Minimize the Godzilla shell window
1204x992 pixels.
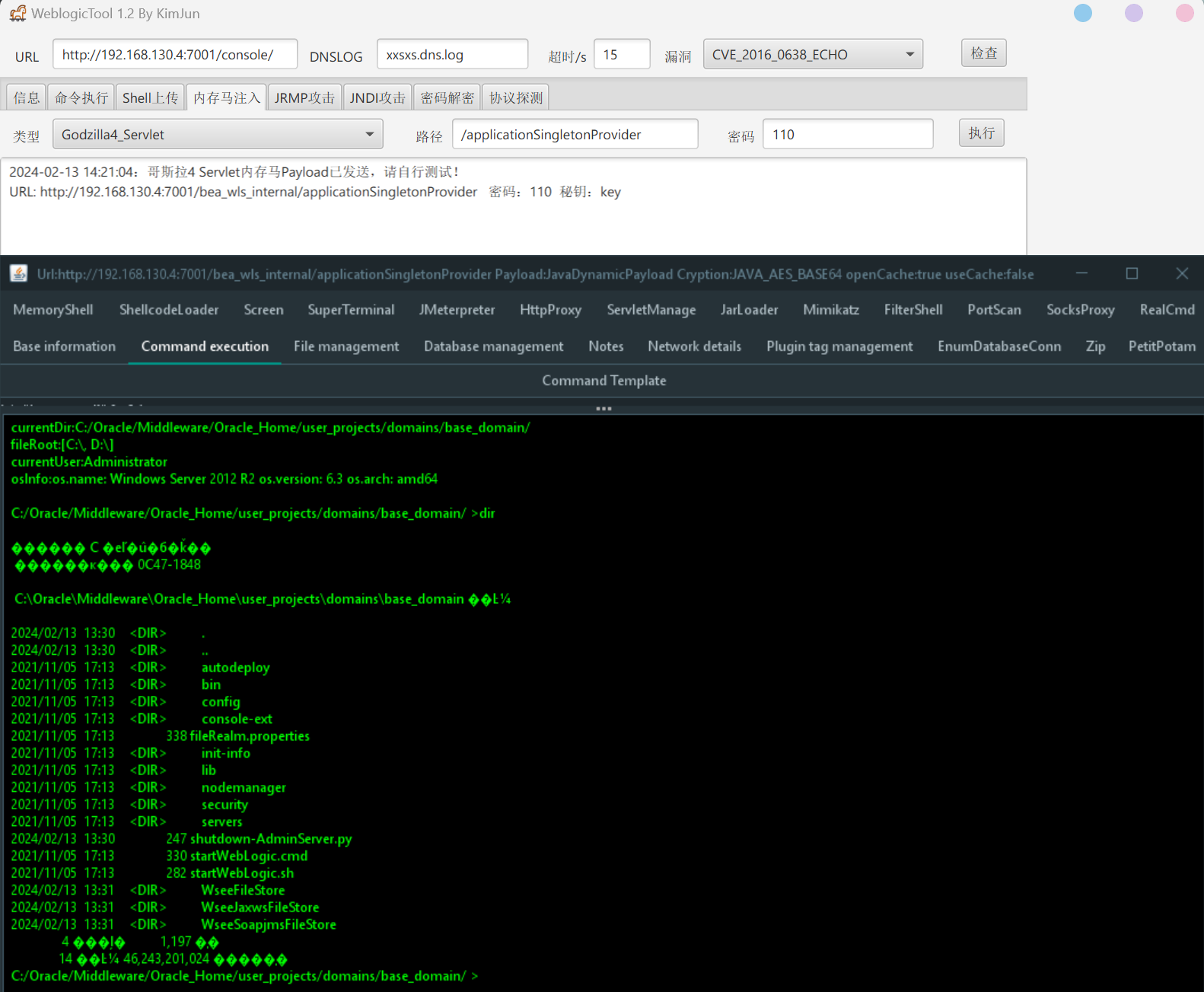pyautogui.click(x=1081, y=273)
